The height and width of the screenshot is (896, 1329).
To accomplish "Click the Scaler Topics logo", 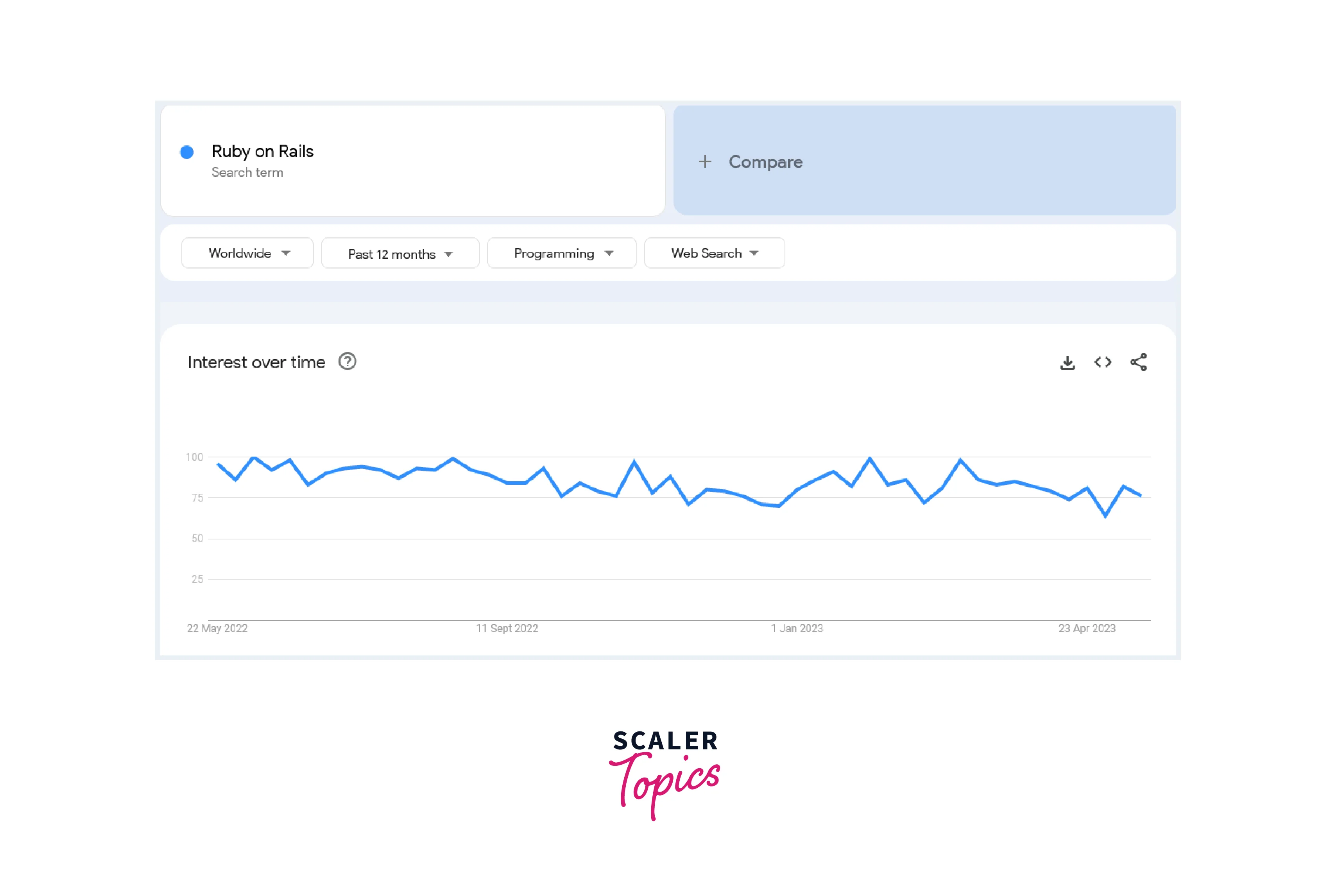I will point(664,774).
